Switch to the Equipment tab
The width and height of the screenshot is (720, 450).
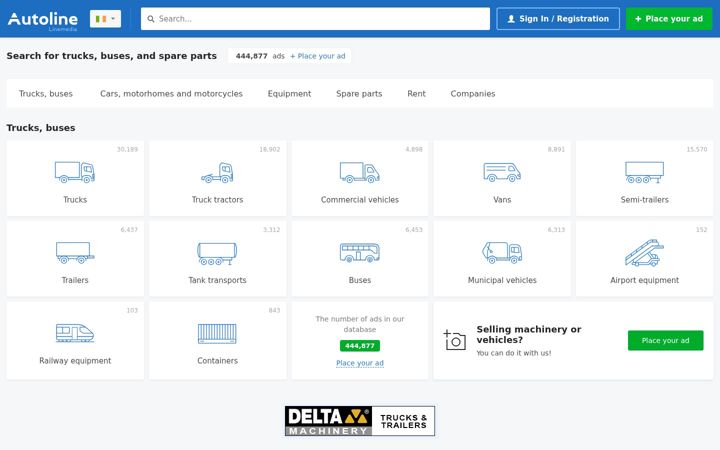click(289, 94)
